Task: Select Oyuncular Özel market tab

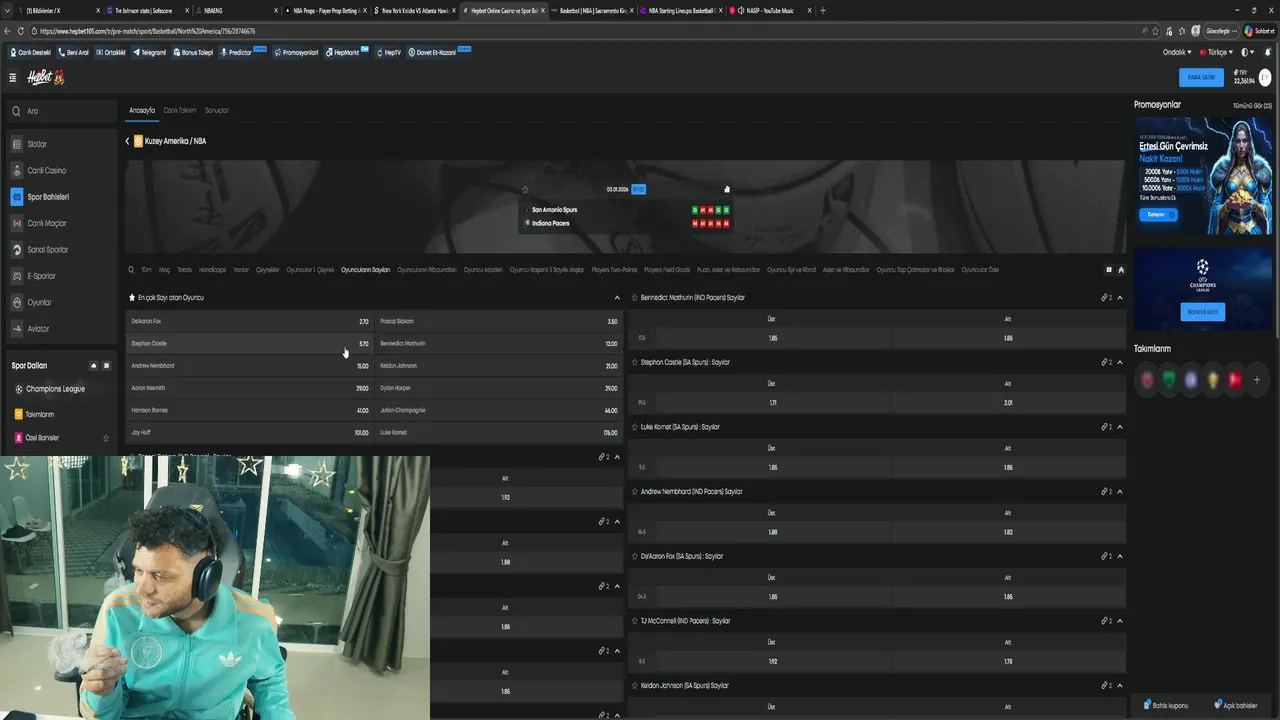Action: 980,269
